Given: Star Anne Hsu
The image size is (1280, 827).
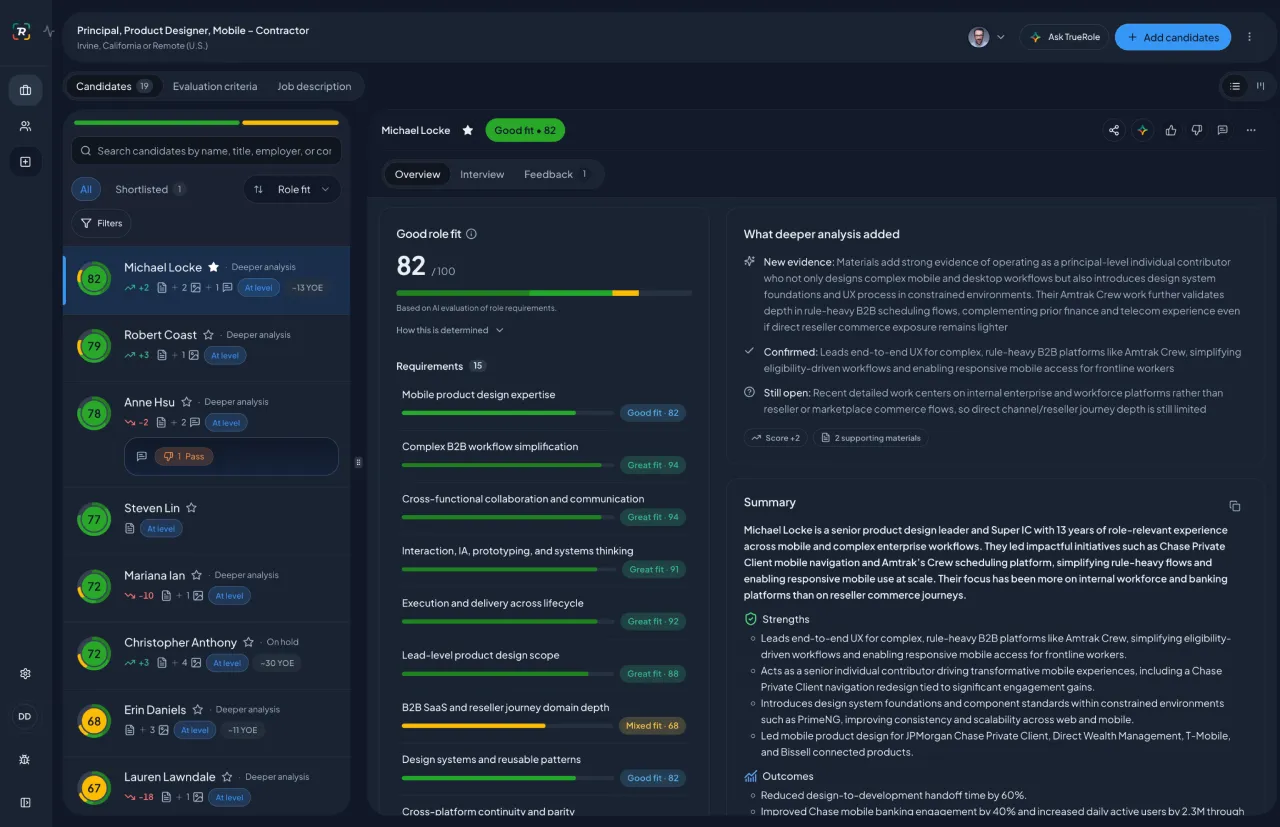Looking at the screenshot, I should click(x=186, y=402).
